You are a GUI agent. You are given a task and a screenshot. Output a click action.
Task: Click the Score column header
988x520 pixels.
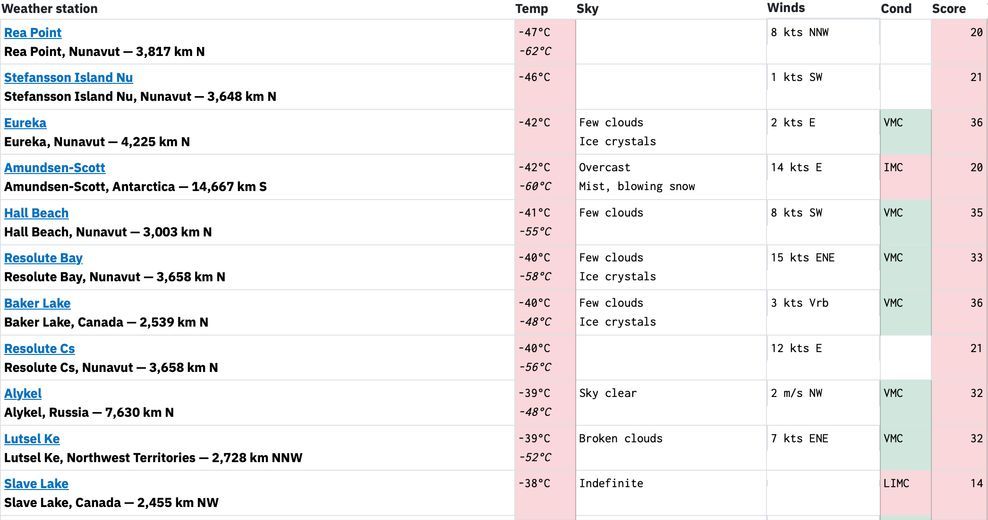pos(949,9)
